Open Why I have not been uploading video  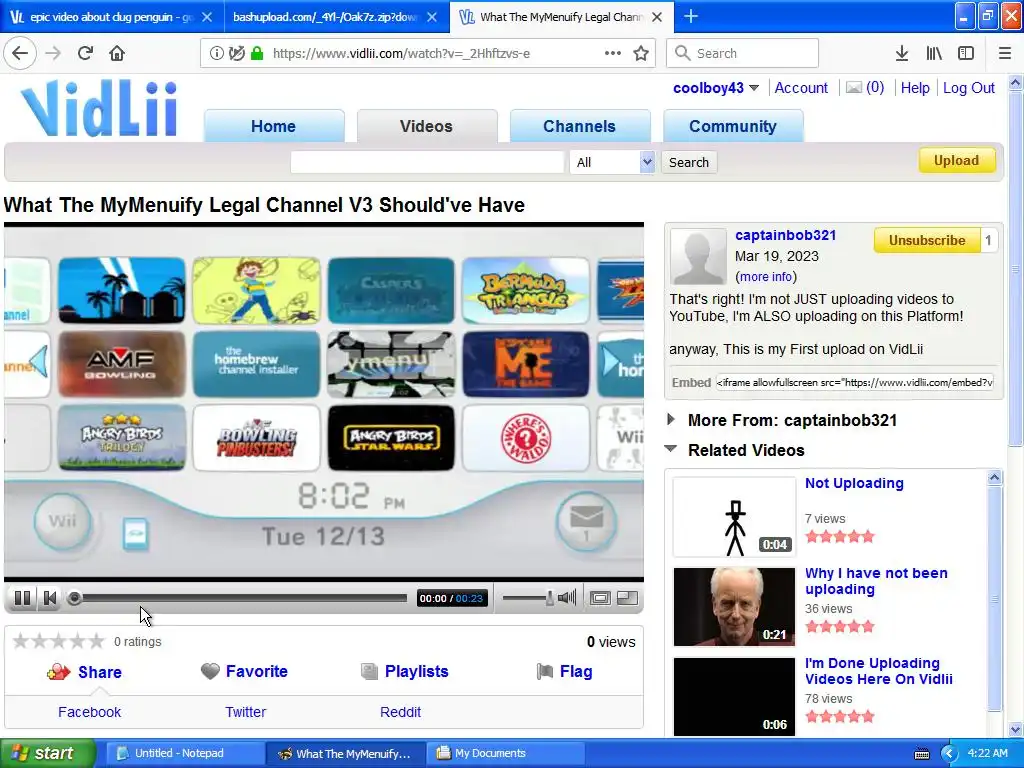[x=876, y=581]
